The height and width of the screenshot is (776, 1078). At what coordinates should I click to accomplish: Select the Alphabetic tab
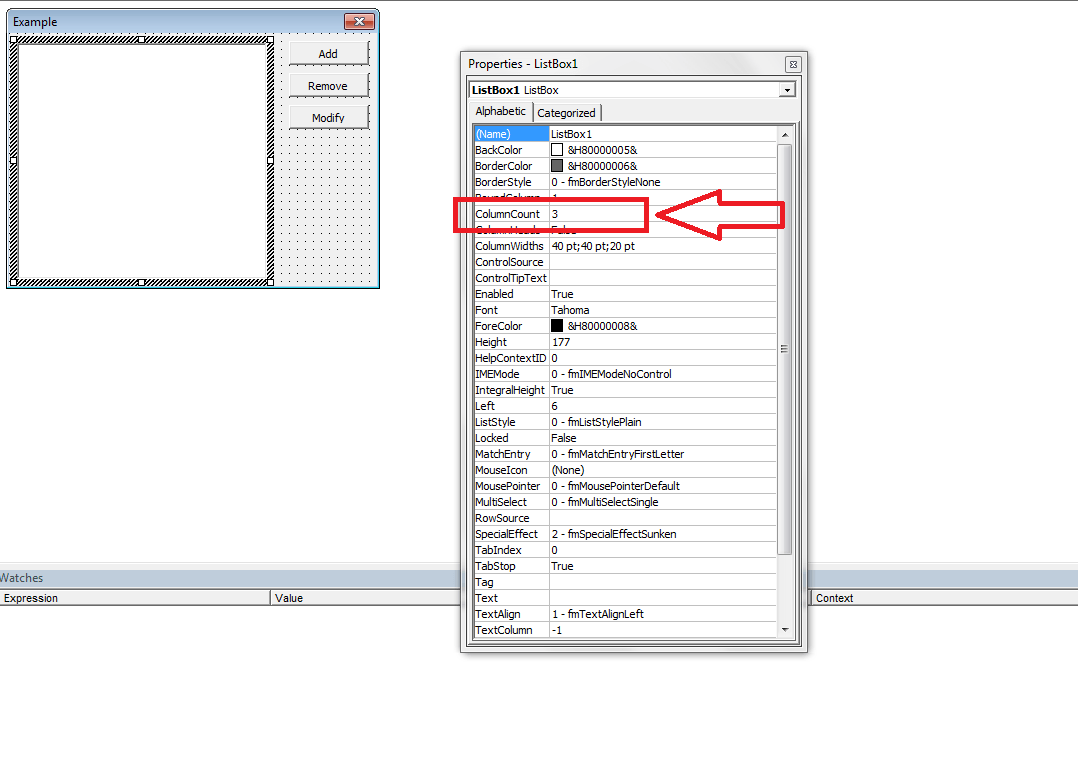click(x=500, y=112)
